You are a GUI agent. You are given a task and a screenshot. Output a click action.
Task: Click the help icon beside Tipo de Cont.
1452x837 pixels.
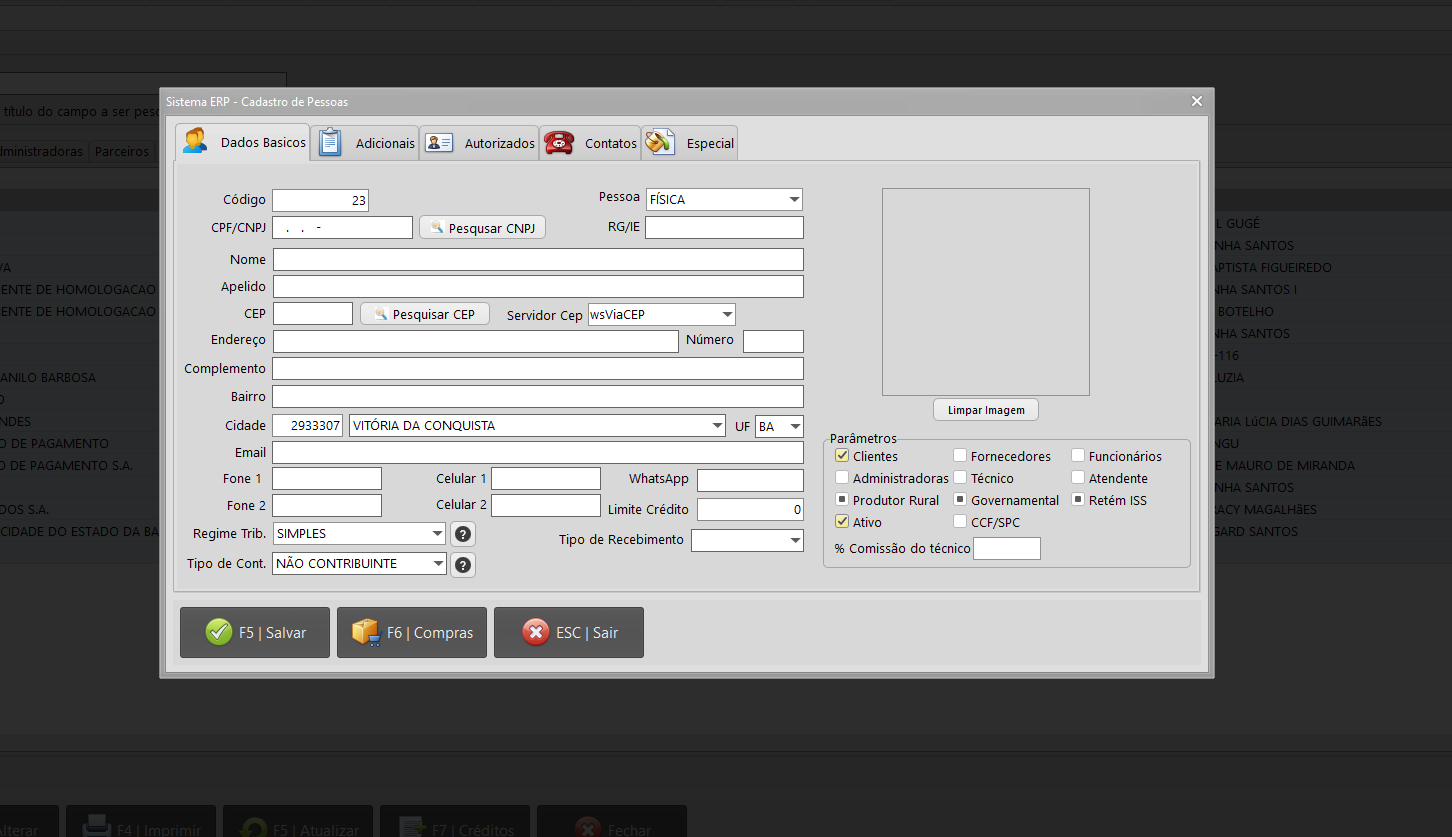pyautogui.click(x=462, y=565)
